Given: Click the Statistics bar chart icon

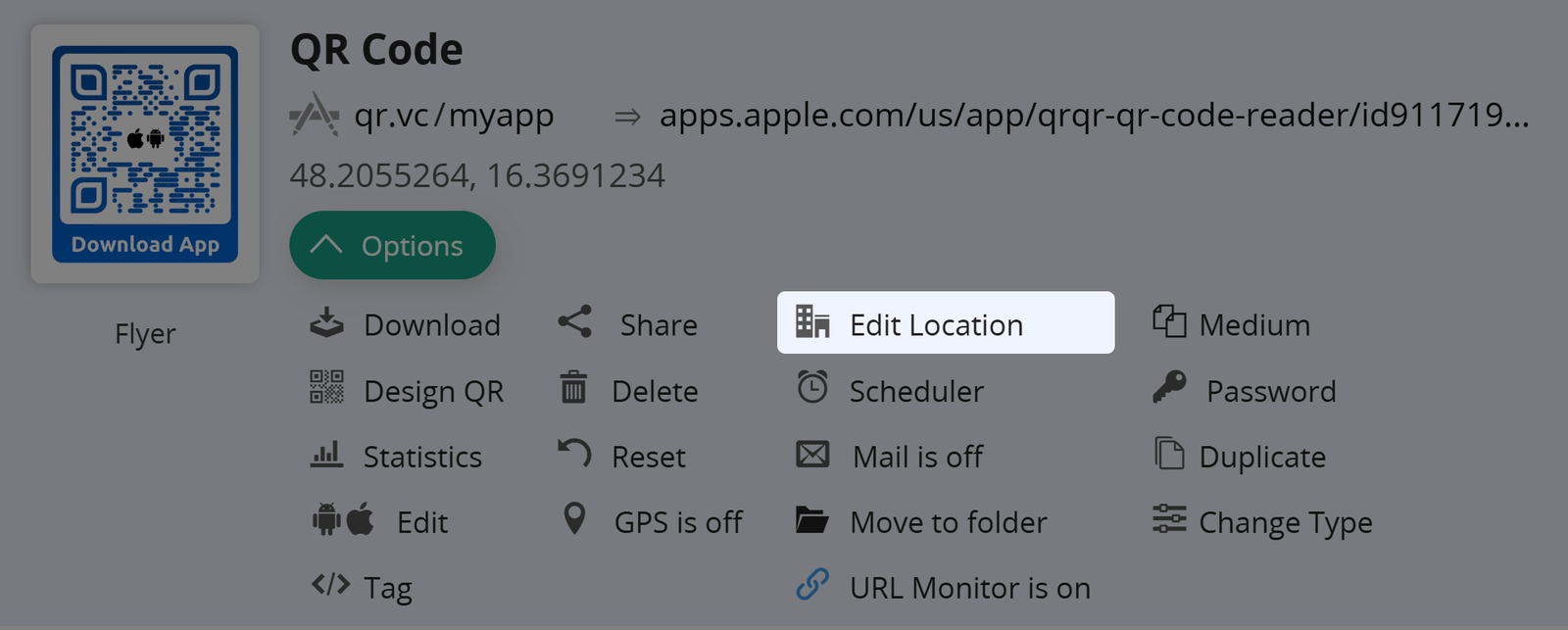Looking at the screenshot, I should click(x=326, y=455).
